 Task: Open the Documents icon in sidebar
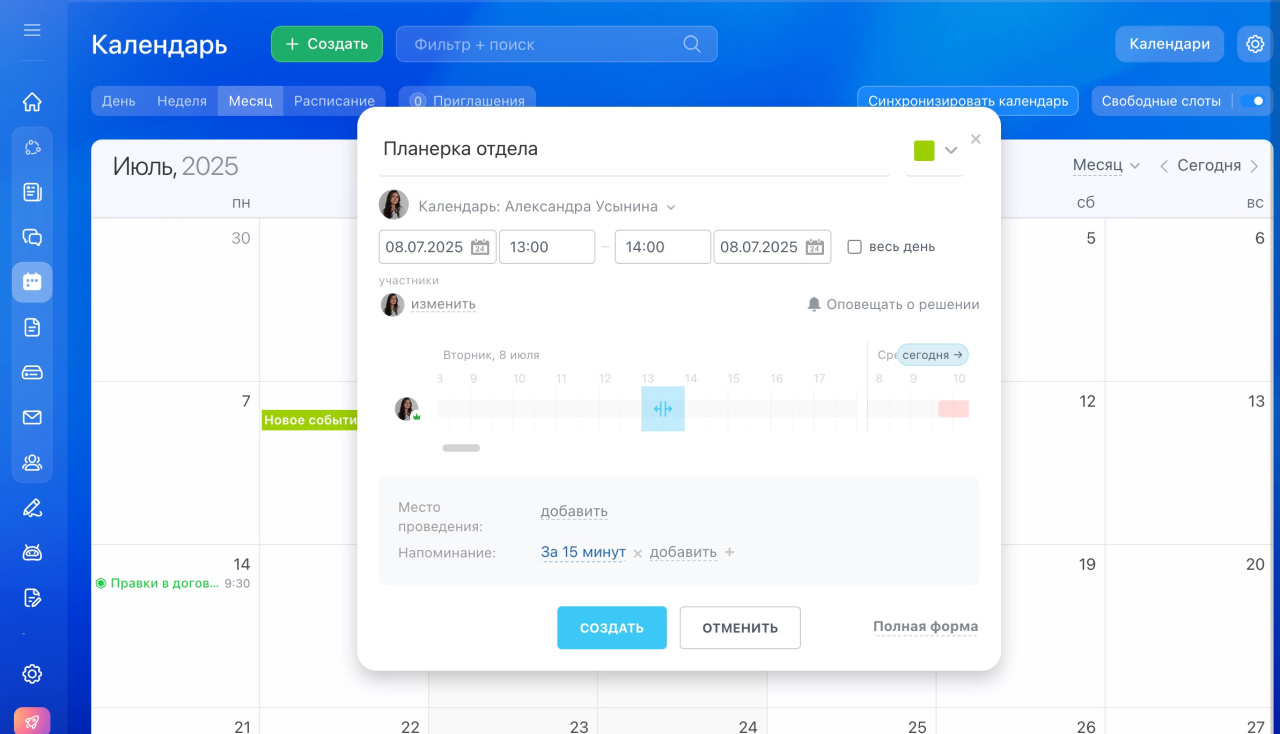click(32, 327)
